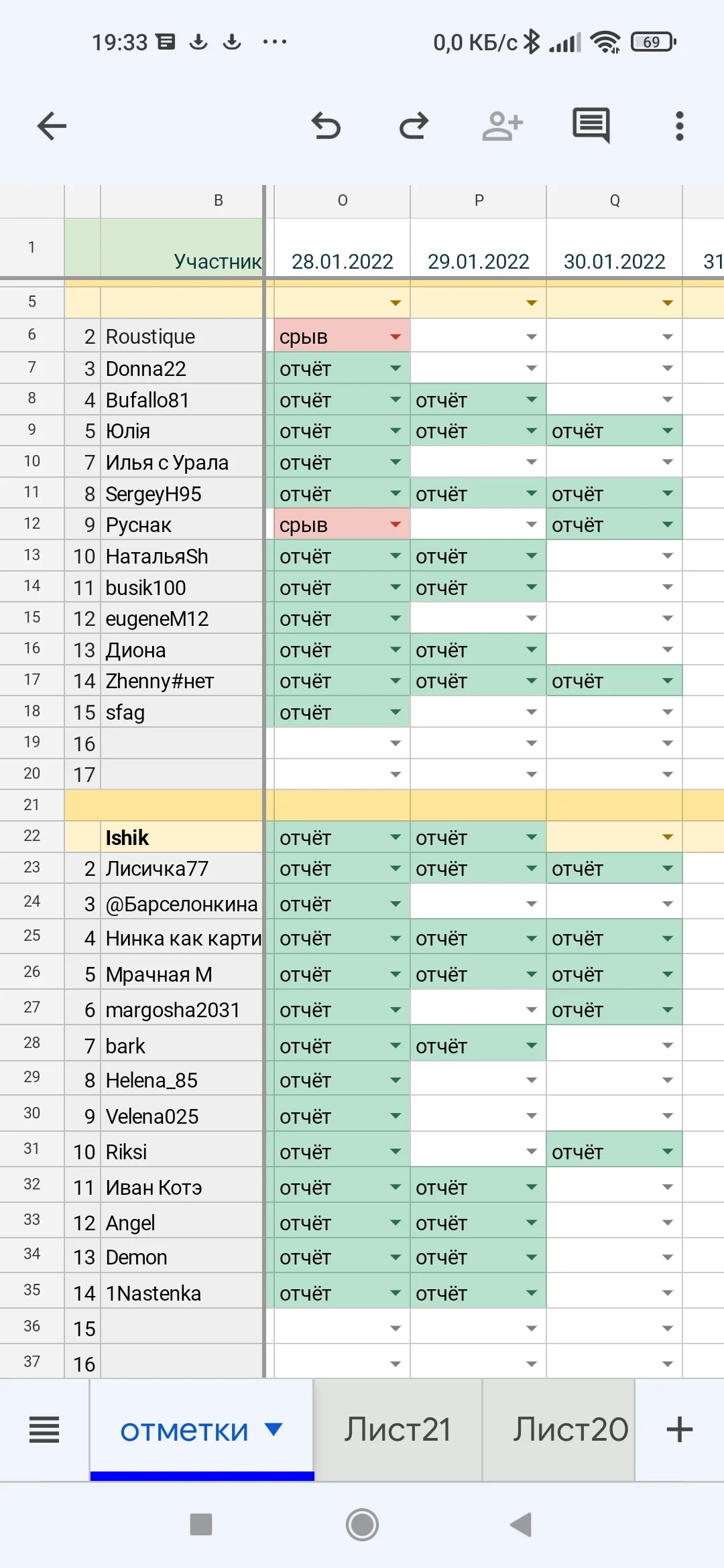The width and height of the screenshot is (724, 1568).
Task: Switch to the Лист20 sheet tab
Action: click(570, 1430)
